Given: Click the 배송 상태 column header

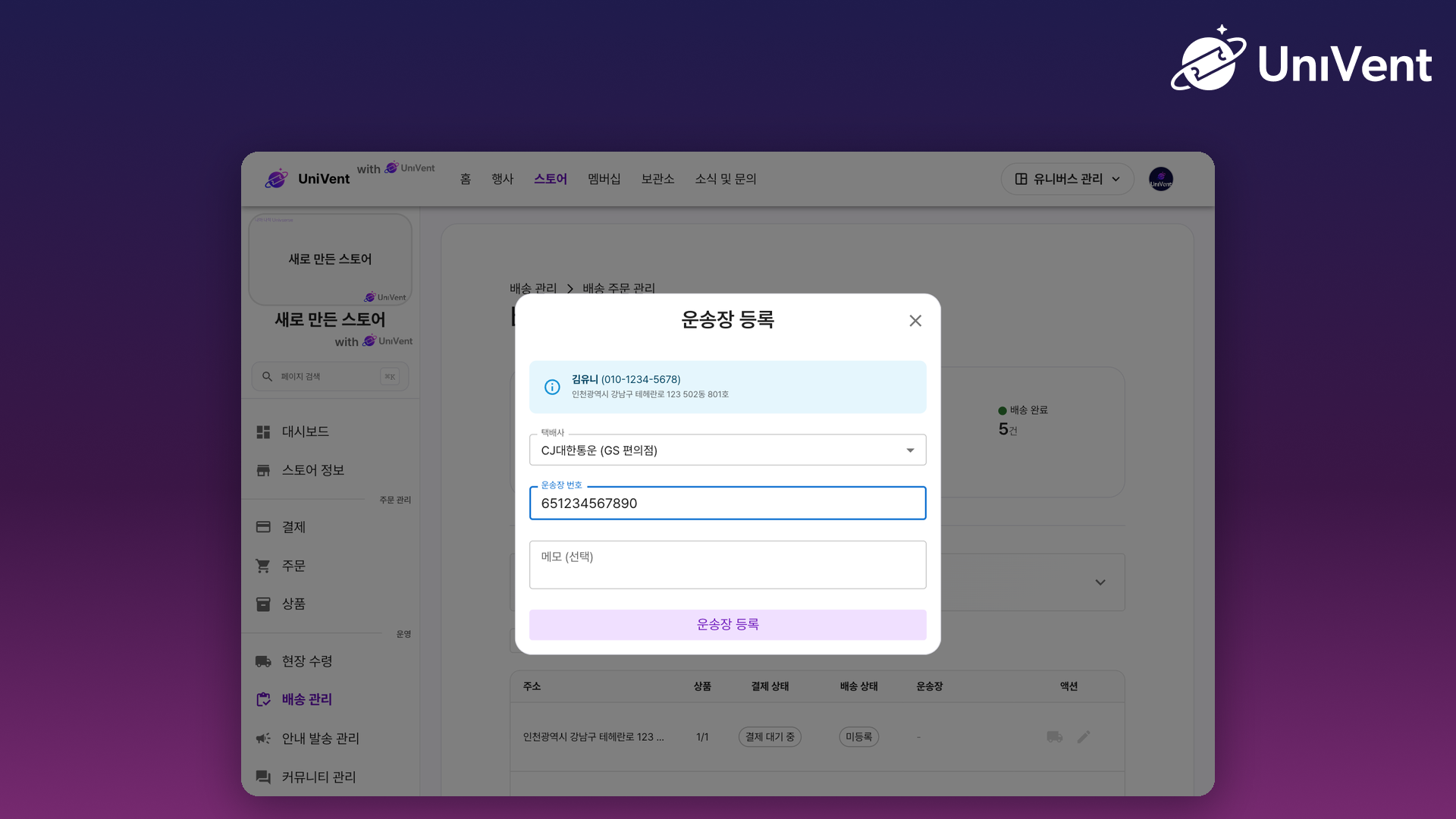Looking at the screenshot, I should click(x=858, y=686).
